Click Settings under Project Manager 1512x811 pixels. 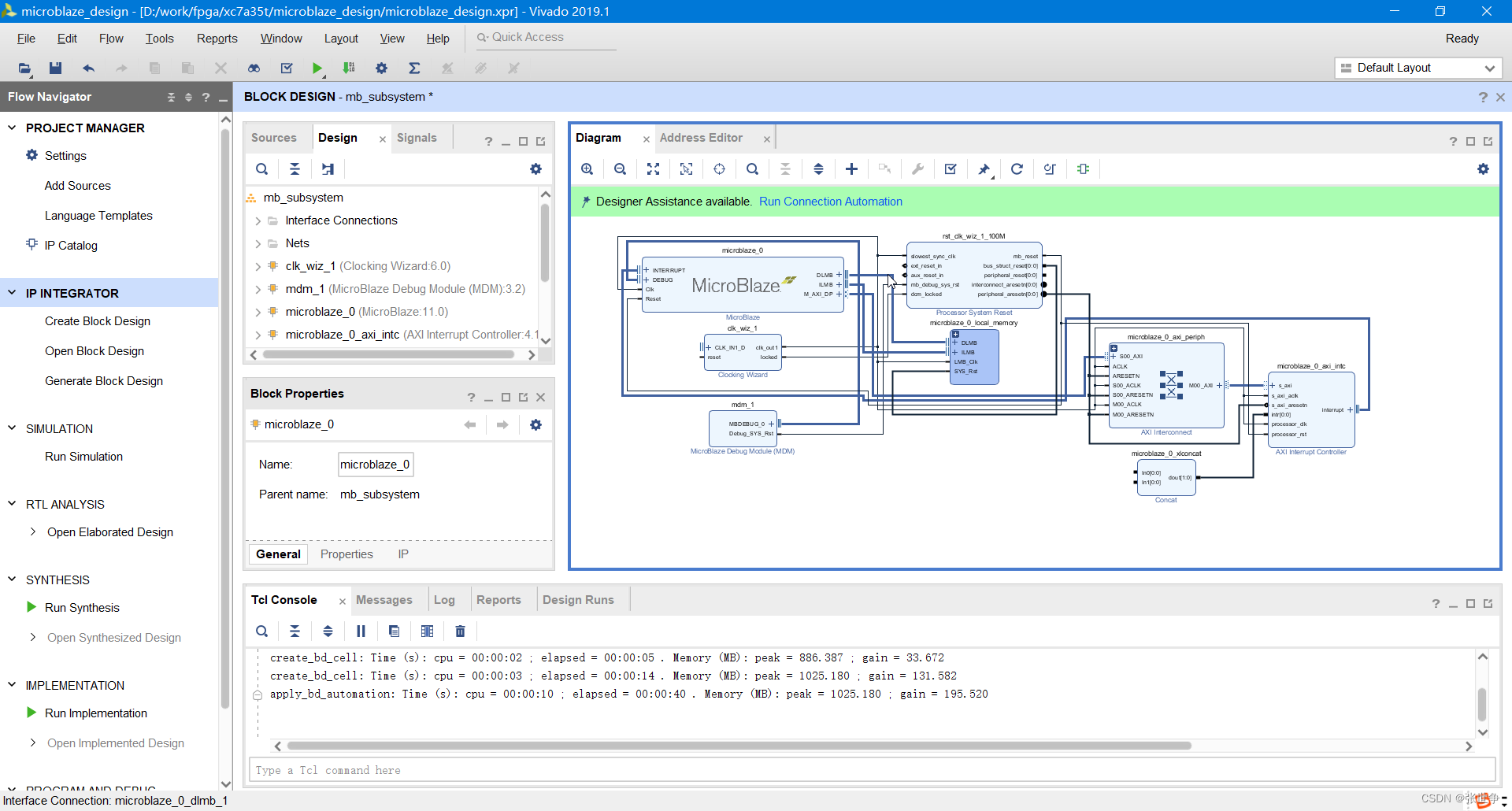coord(65,155)
